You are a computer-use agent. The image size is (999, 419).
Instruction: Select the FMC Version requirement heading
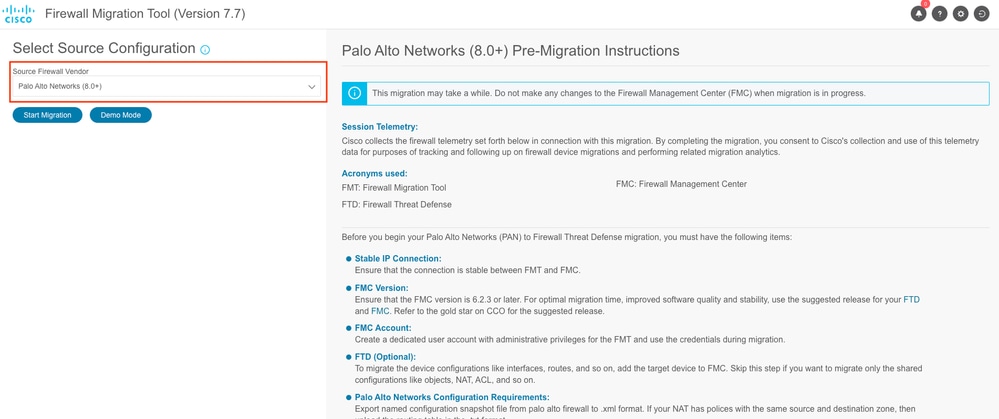pyautogui.click(x=381, y=288)
